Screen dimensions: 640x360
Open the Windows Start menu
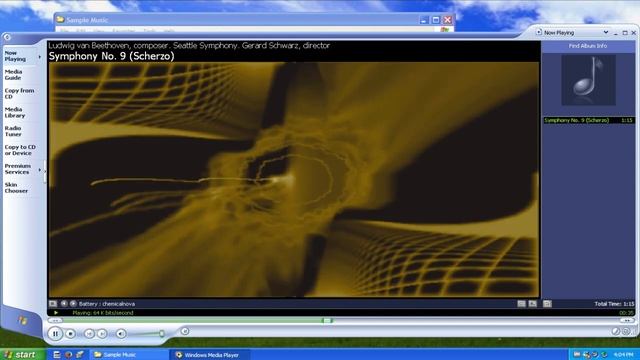(21, 354)
